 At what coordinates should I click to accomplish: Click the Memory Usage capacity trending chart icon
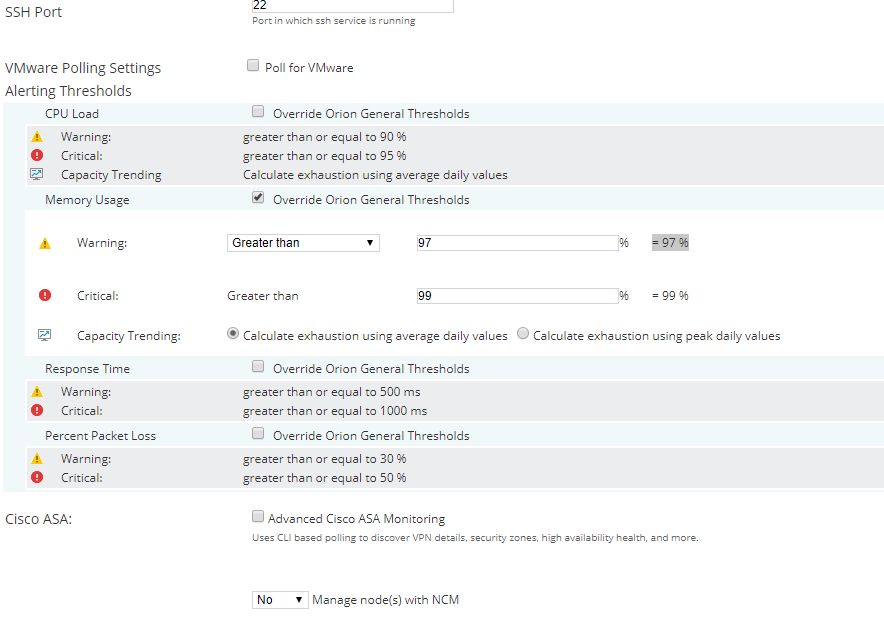tap(45, 335)
